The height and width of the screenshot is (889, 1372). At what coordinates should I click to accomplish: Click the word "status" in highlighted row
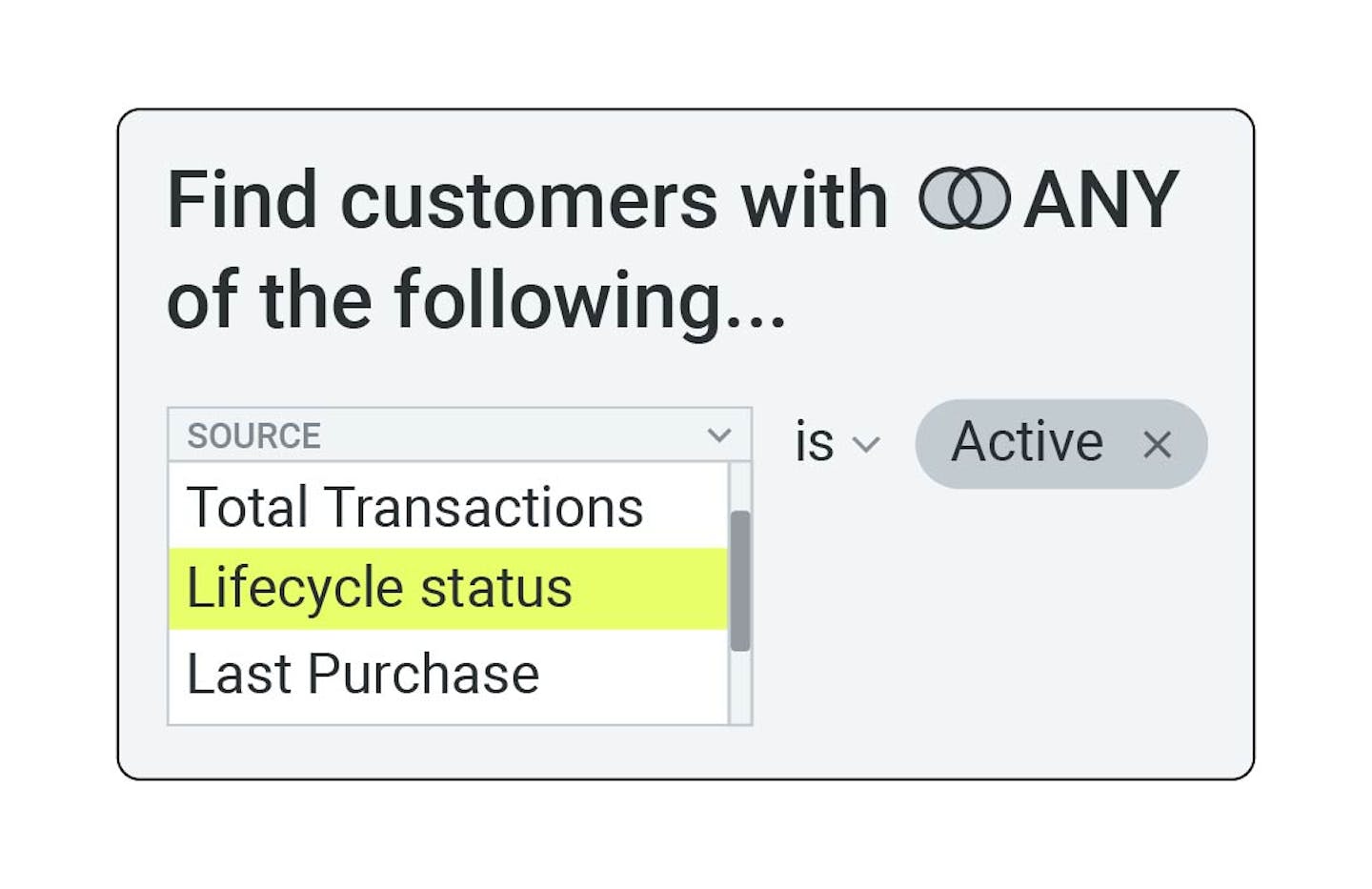point(495,588)
